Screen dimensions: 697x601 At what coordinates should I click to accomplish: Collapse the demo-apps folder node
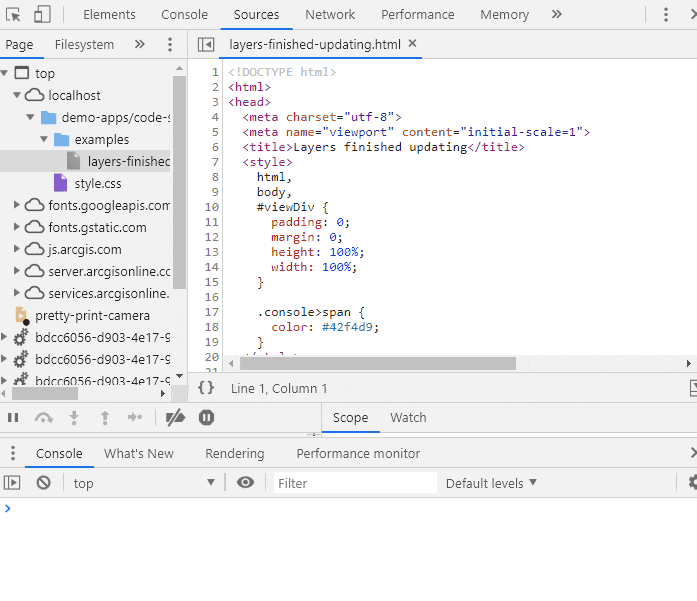pyautogui.click(x=30, y=117)
